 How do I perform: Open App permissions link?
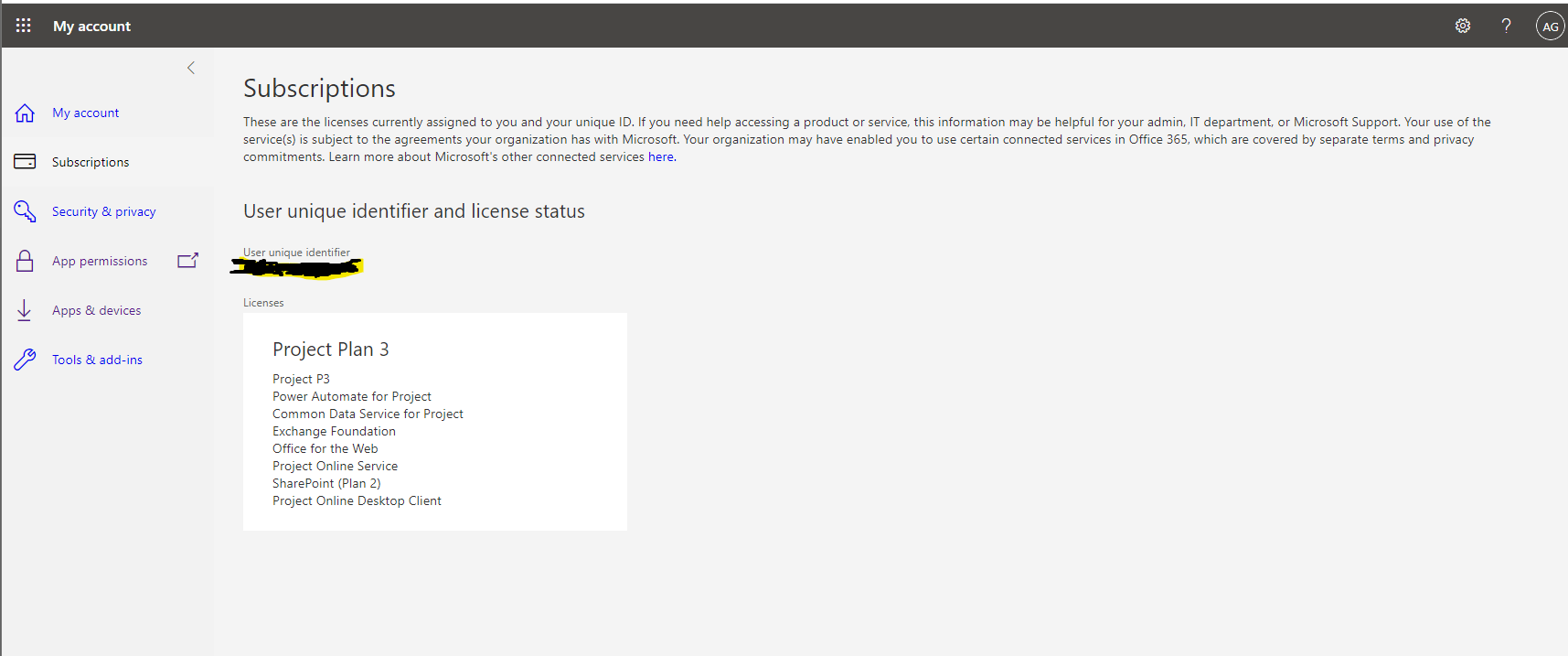[100, 261]
